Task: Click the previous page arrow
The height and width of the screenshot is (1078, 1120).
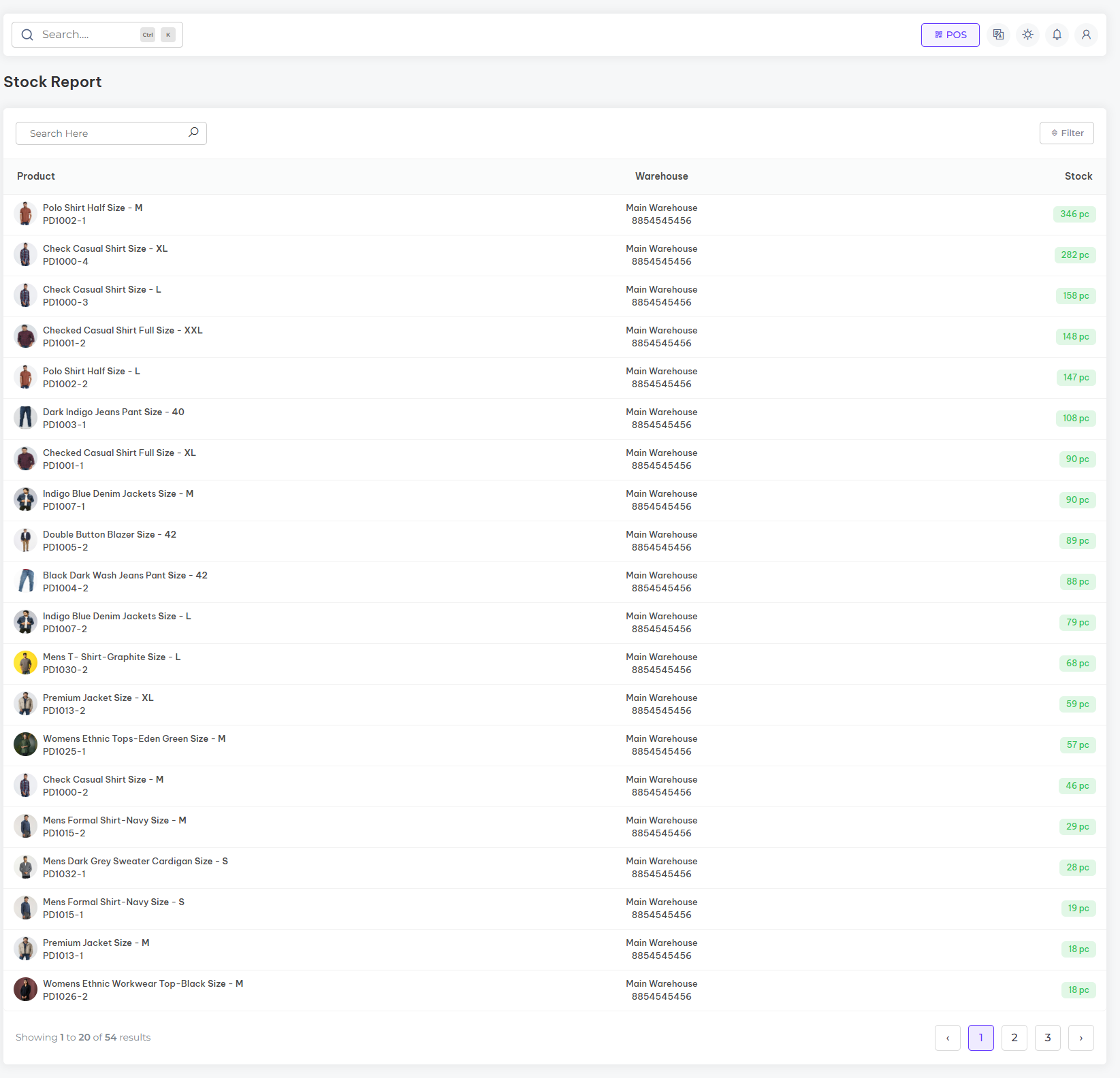Action: tap(947, 1037)
